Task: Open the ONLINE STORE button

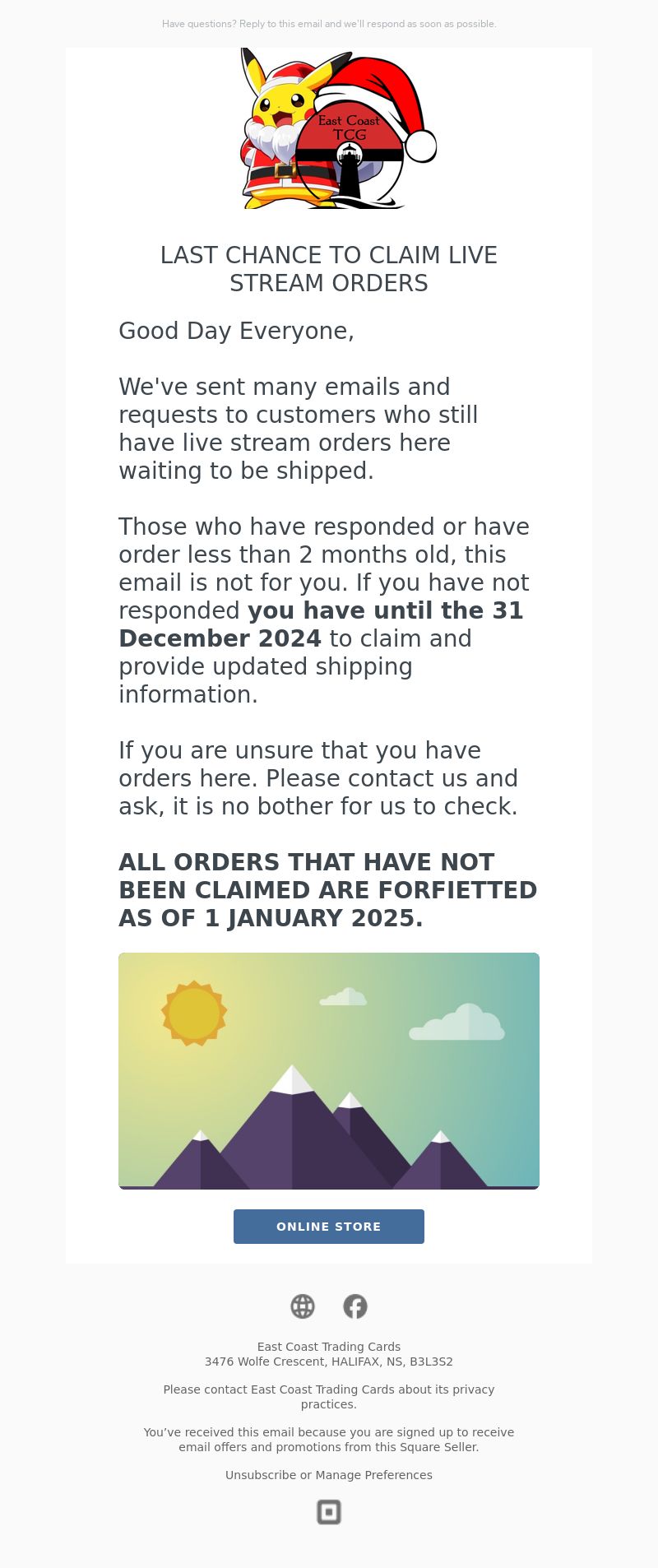Action: (x=329, y=1227)
